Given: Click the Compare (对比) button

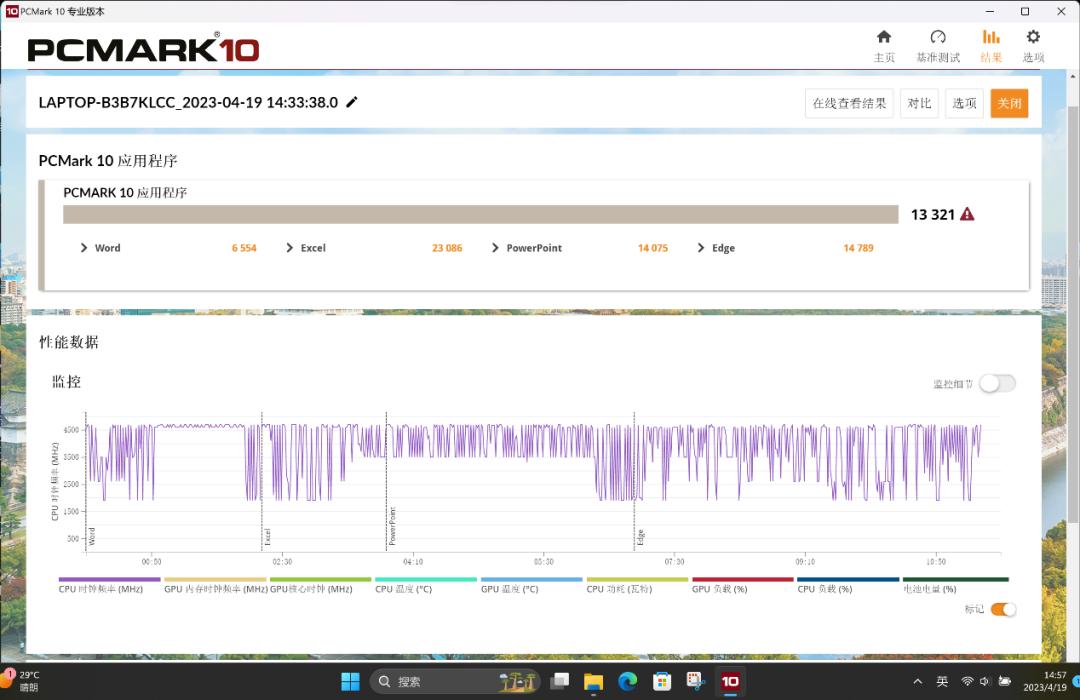Looking at the screenshot, I should pos(919,103).
